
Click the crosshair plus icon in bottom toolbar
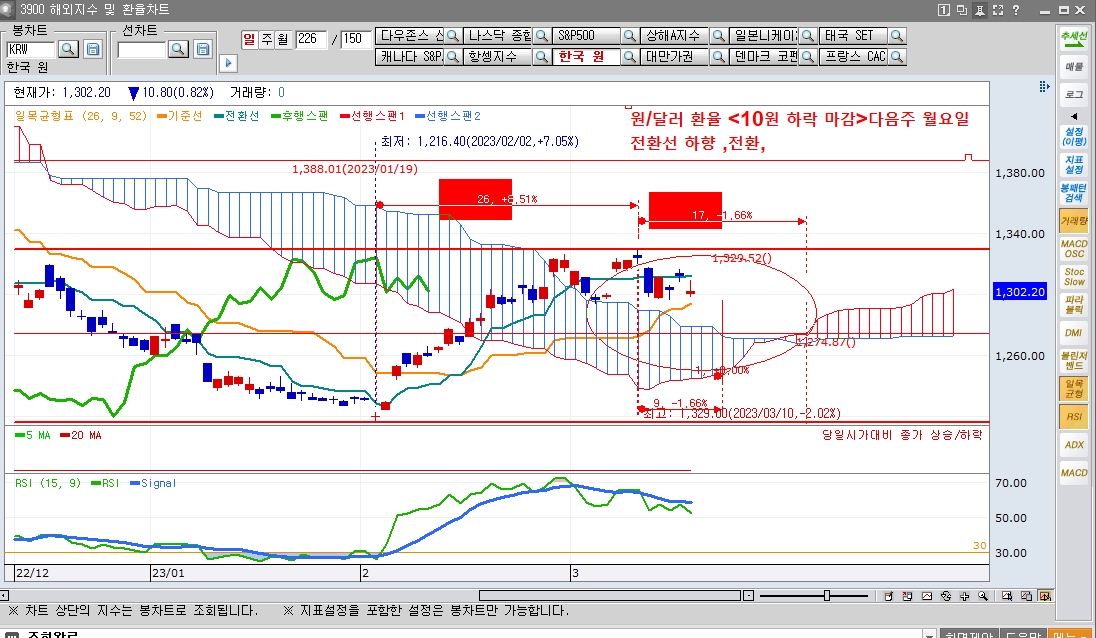tap(965, 596)
